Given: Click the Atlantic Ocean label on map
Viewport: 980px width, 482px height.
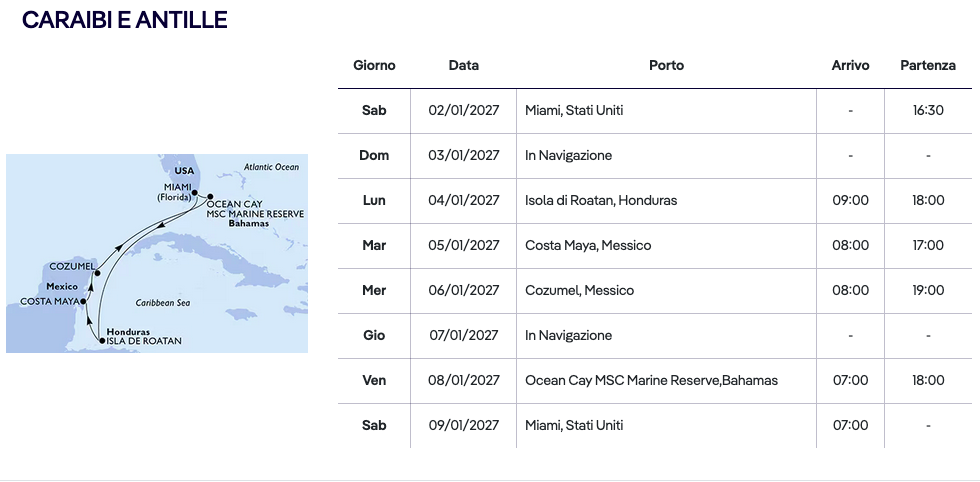Looking at the screenshot, I should (272, 168).
